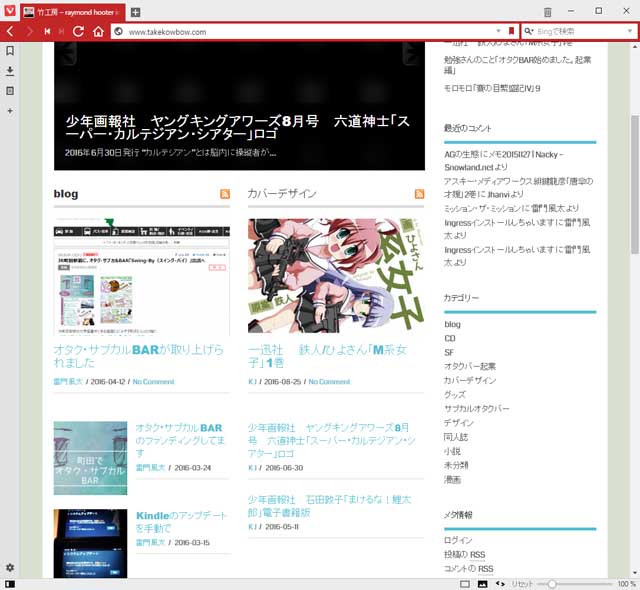The width and height of the screenshot is (640, 590).
Task: Open Vivaldi settings gear
Action: tap(10, 568)
